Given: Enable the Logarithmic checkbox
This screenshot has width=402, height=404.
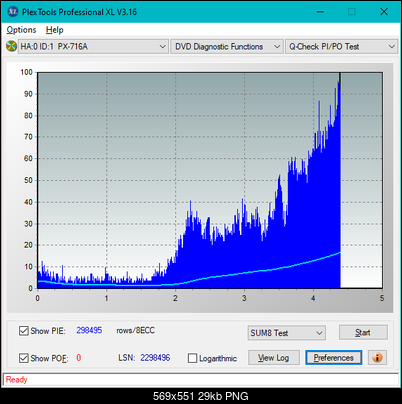Looking at the screenshot, I should [x=192, y=358].
